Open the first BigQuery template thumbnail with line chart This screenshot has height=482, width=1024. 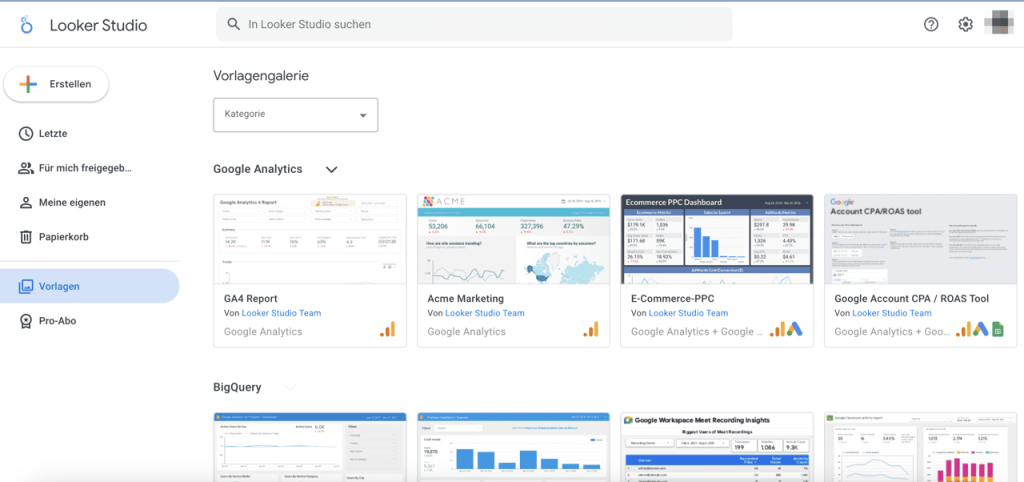point(310,447)
